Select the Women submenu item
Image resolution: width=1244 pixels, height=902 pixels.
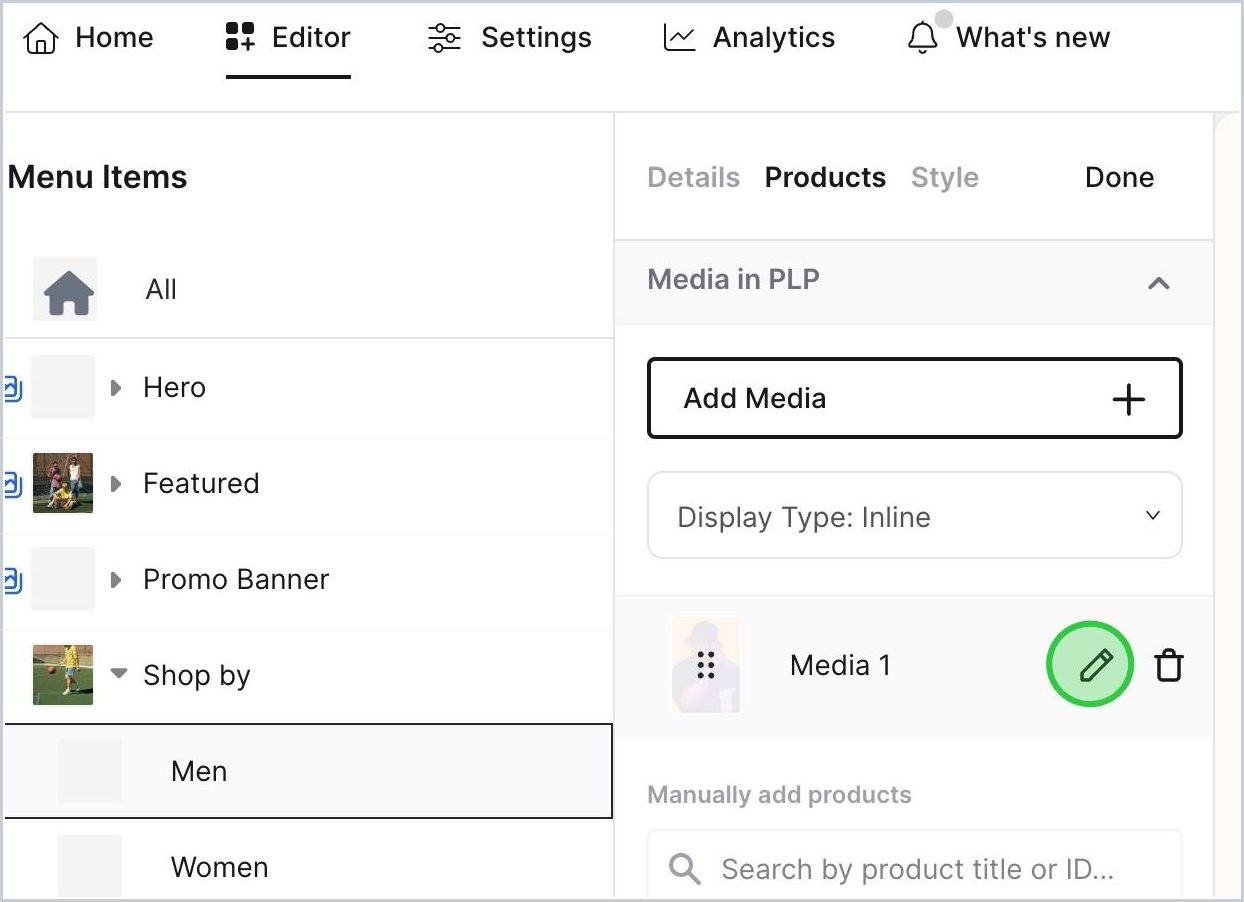click(308, 865)
